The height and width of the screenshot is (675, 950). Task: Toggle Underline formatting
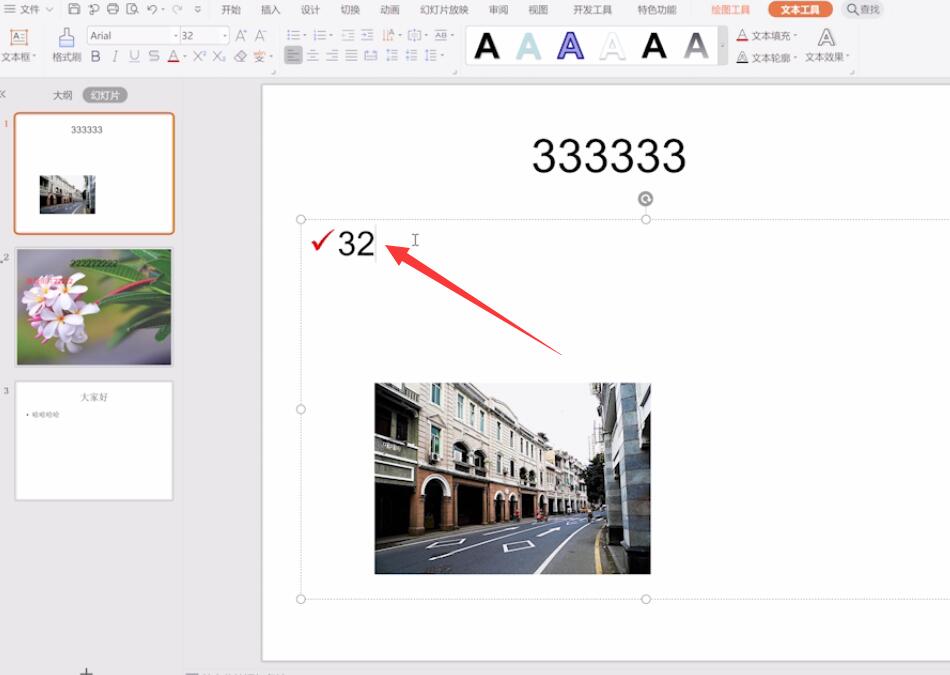coord(135,56)
